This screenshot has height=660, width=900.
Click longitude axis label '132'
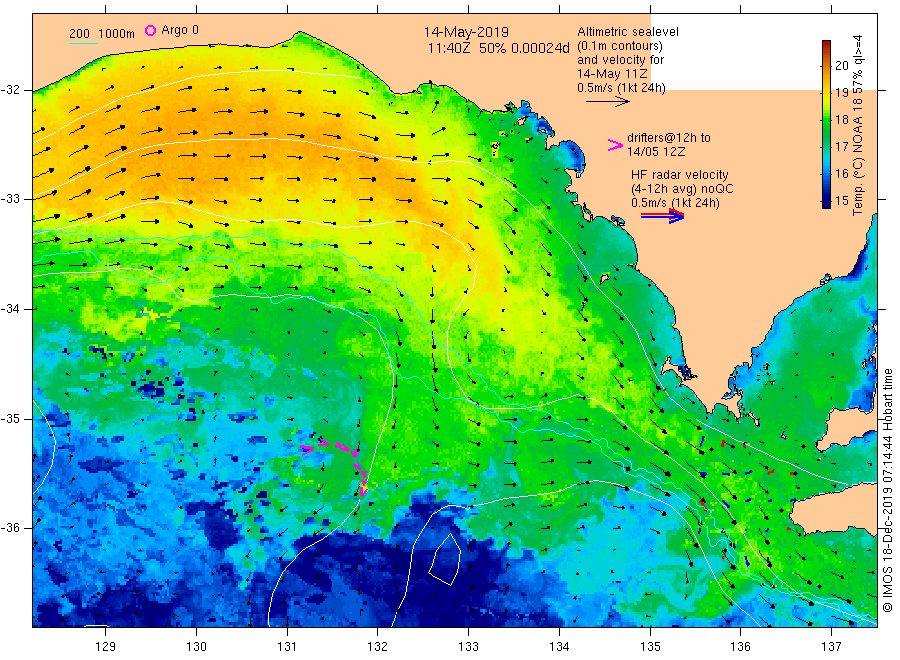(378, 647)
